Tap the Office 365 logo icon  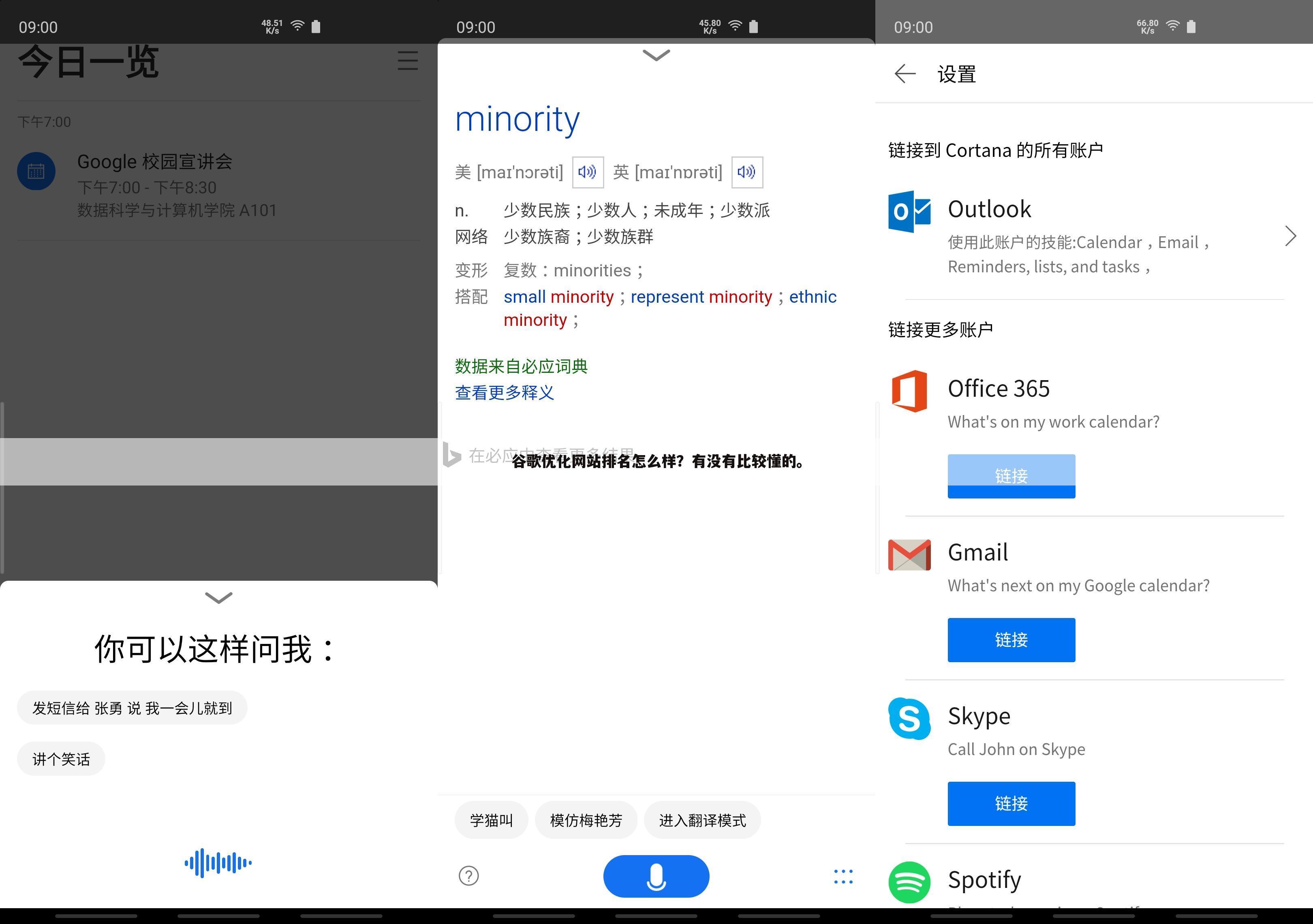[x=909, y=391]
